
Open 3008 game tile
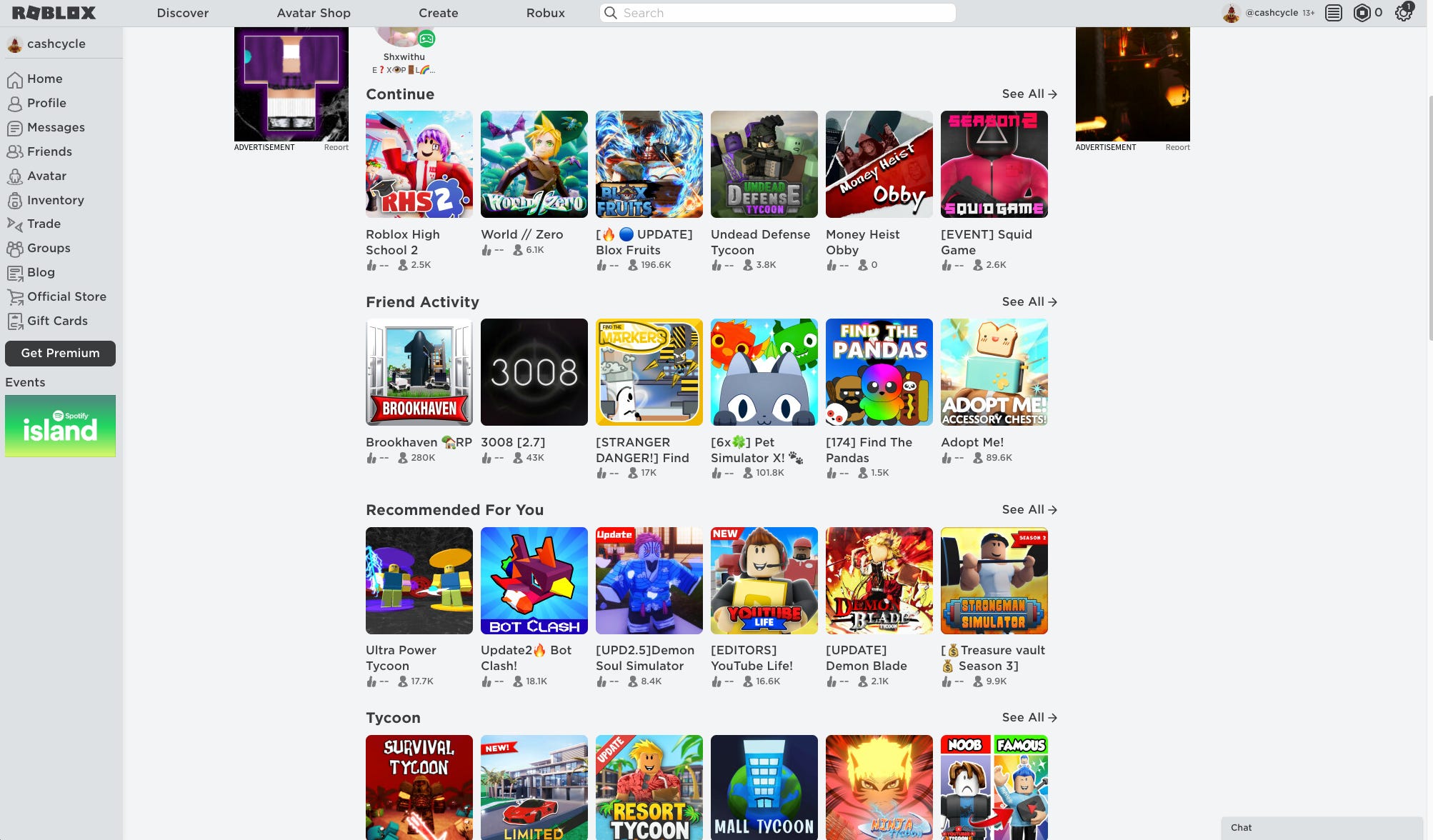(534, 372)
